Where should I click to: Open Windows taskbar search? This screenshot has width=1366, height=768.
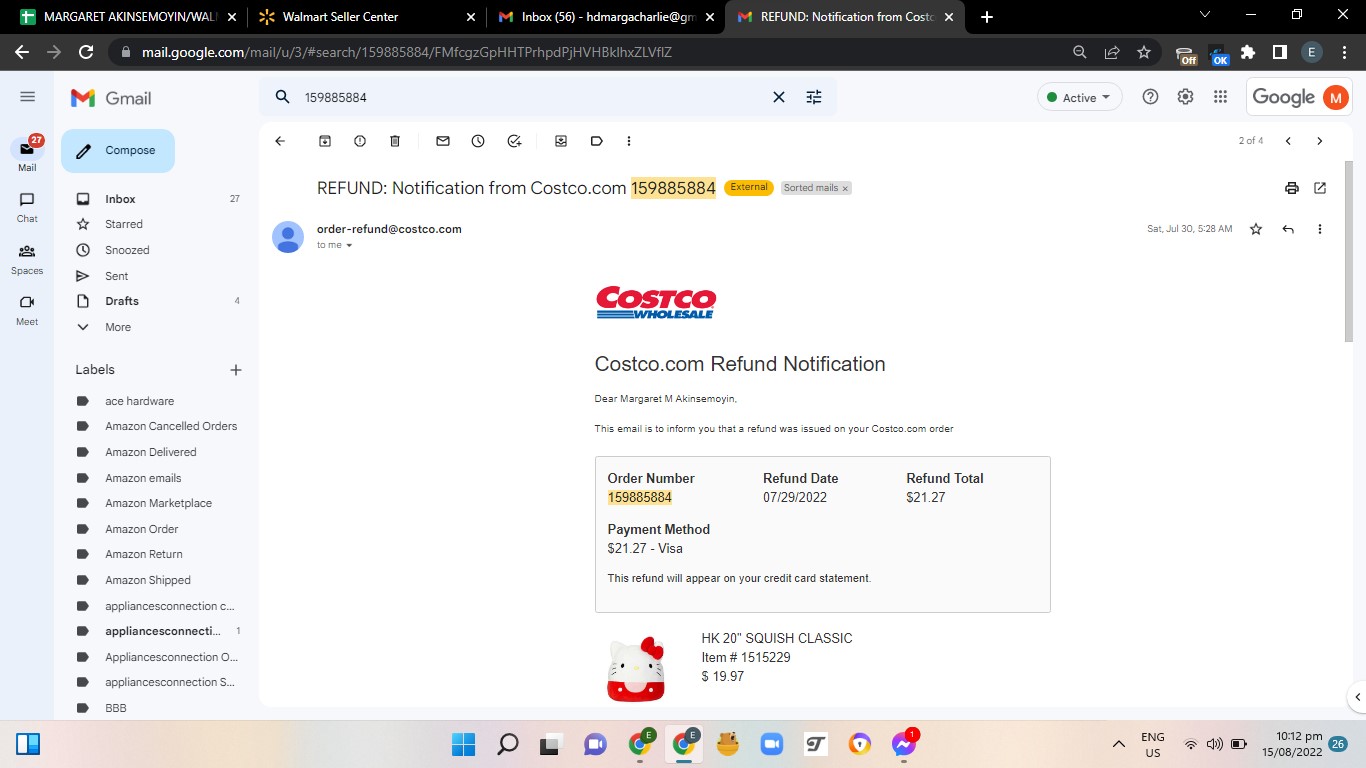[x=508, y=744]
